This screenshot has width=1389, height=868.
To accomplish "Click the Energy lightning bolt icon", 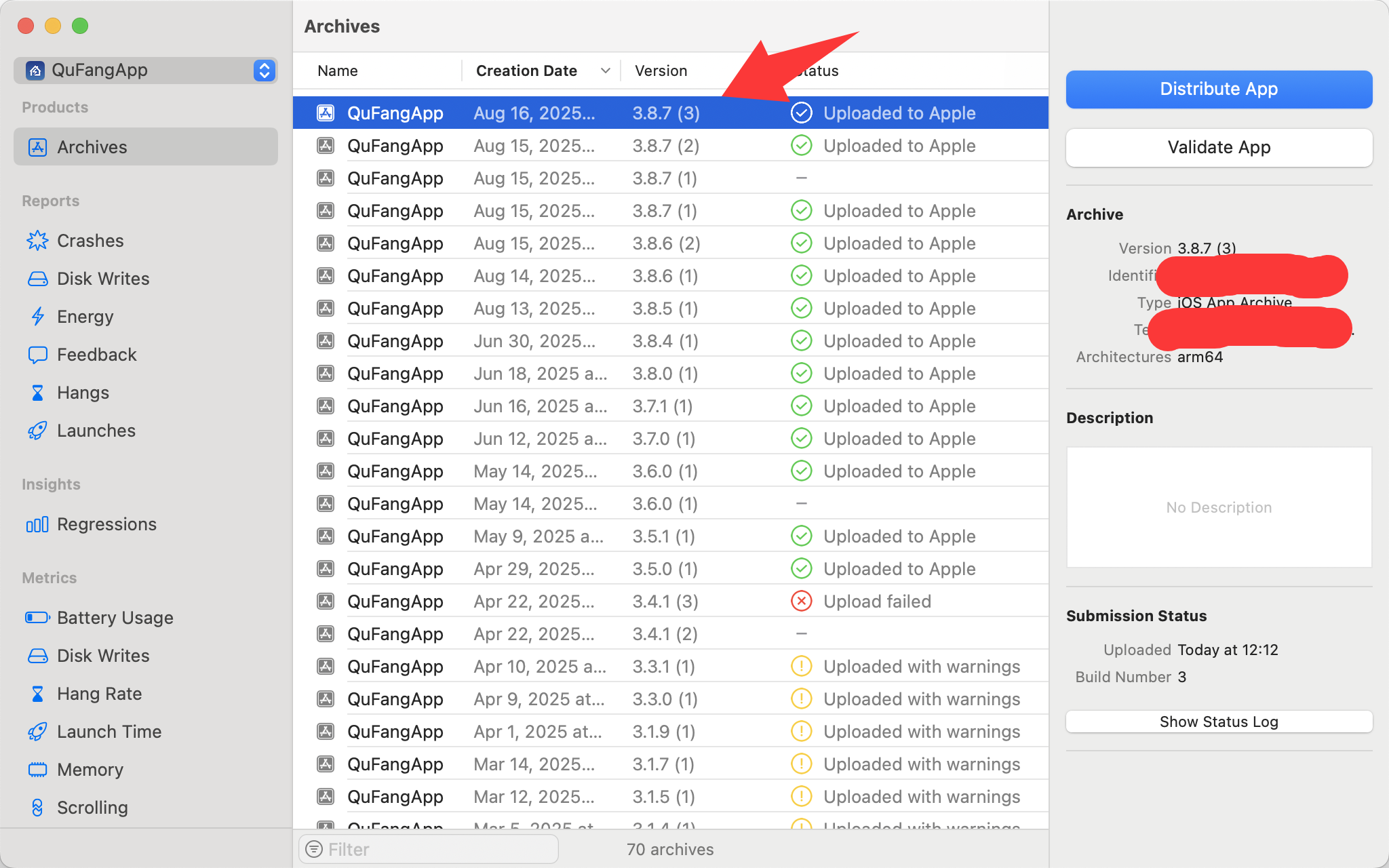I will click(37, 317).
